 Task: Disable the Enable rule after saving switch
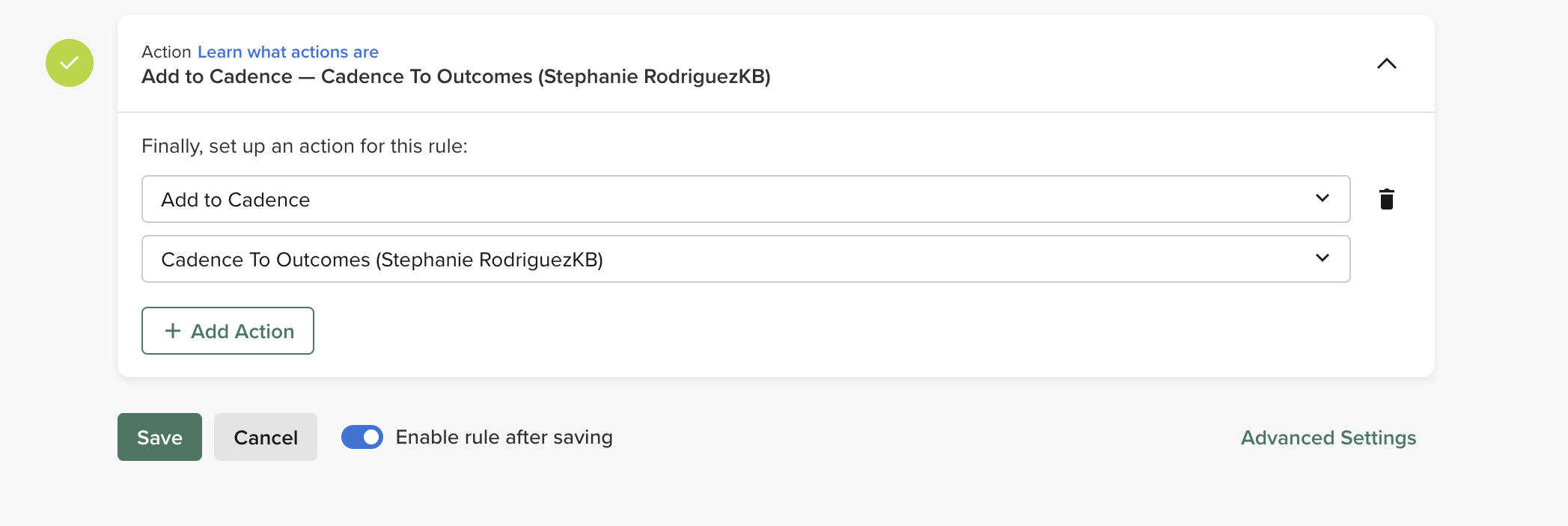(x=362, y=437)
